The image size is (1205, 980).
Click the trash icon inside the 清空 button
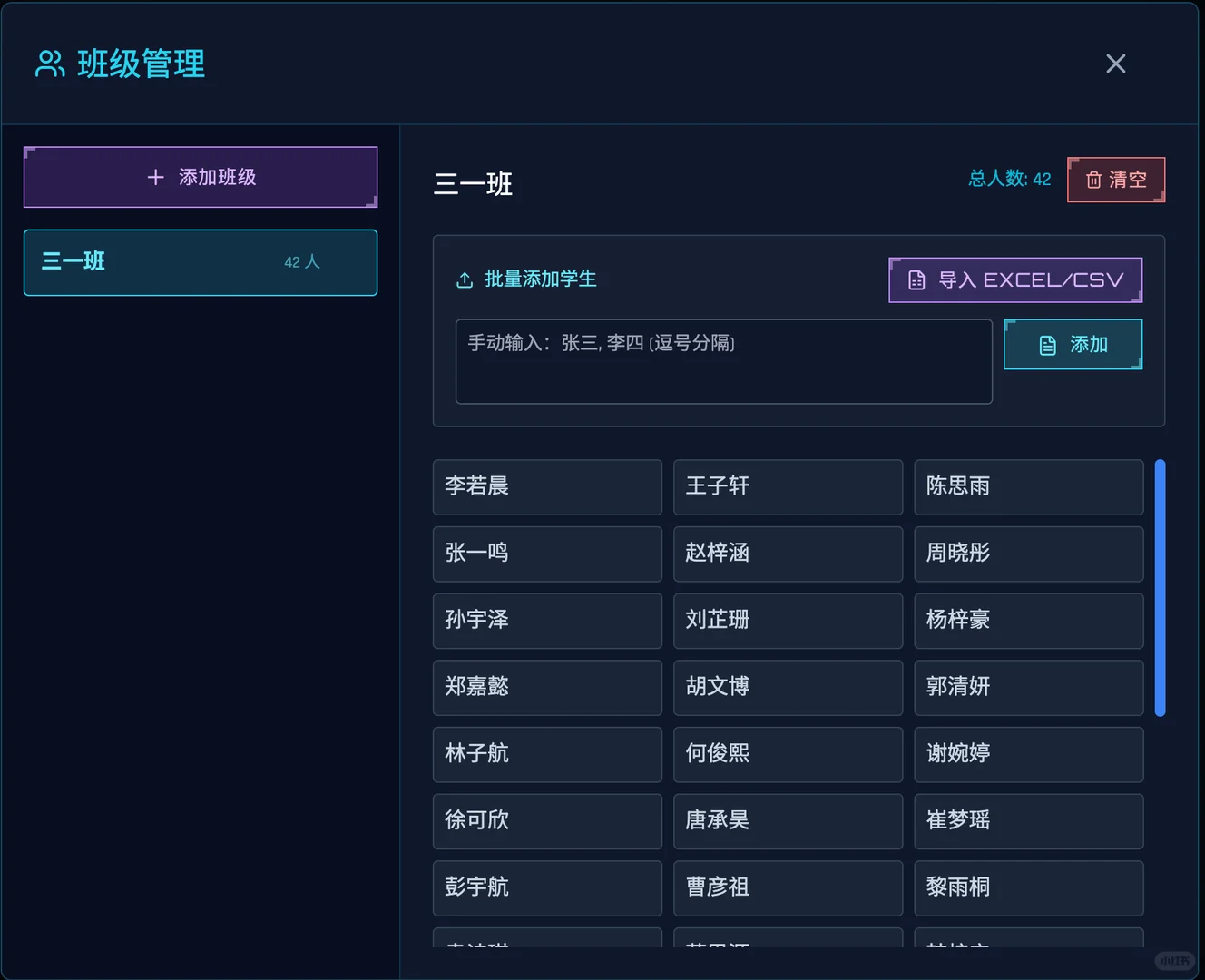point(1093,180)
